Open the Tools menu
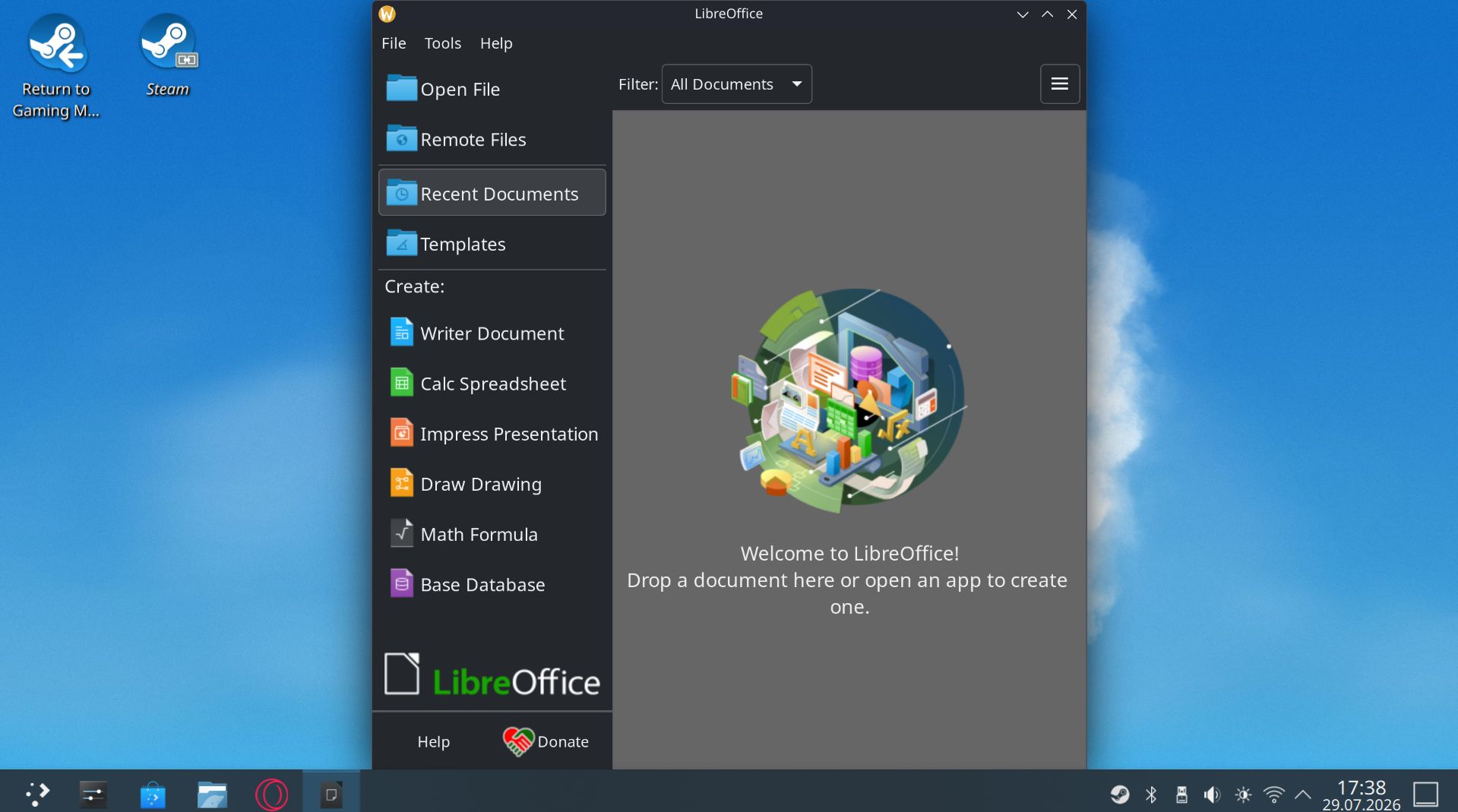Image resolution: width=1458 pixels, height=812 pixels. [x=442, y=43]
